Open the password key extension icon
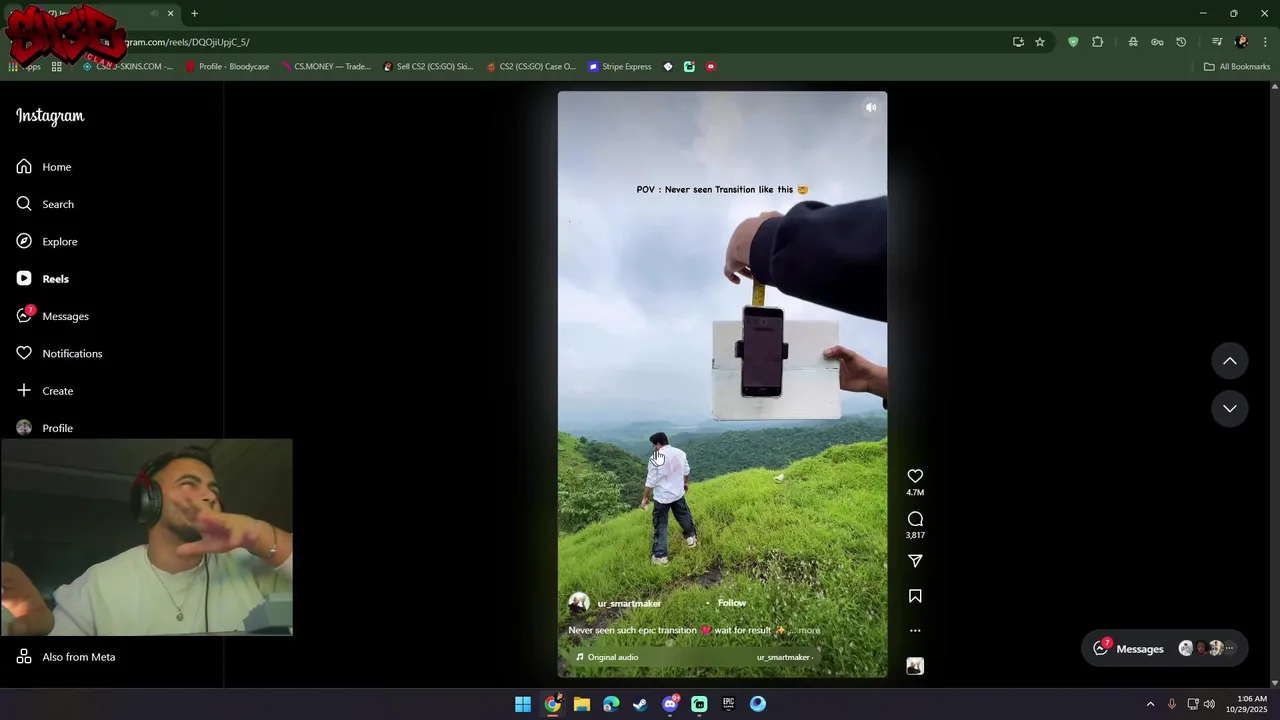The image size is (1280, 720). click(1157, 42)
